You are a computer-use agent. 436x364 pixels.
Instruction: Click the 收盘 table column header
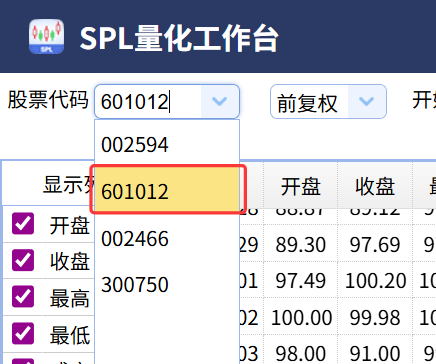pyautogui.click(x=375, y=186)
